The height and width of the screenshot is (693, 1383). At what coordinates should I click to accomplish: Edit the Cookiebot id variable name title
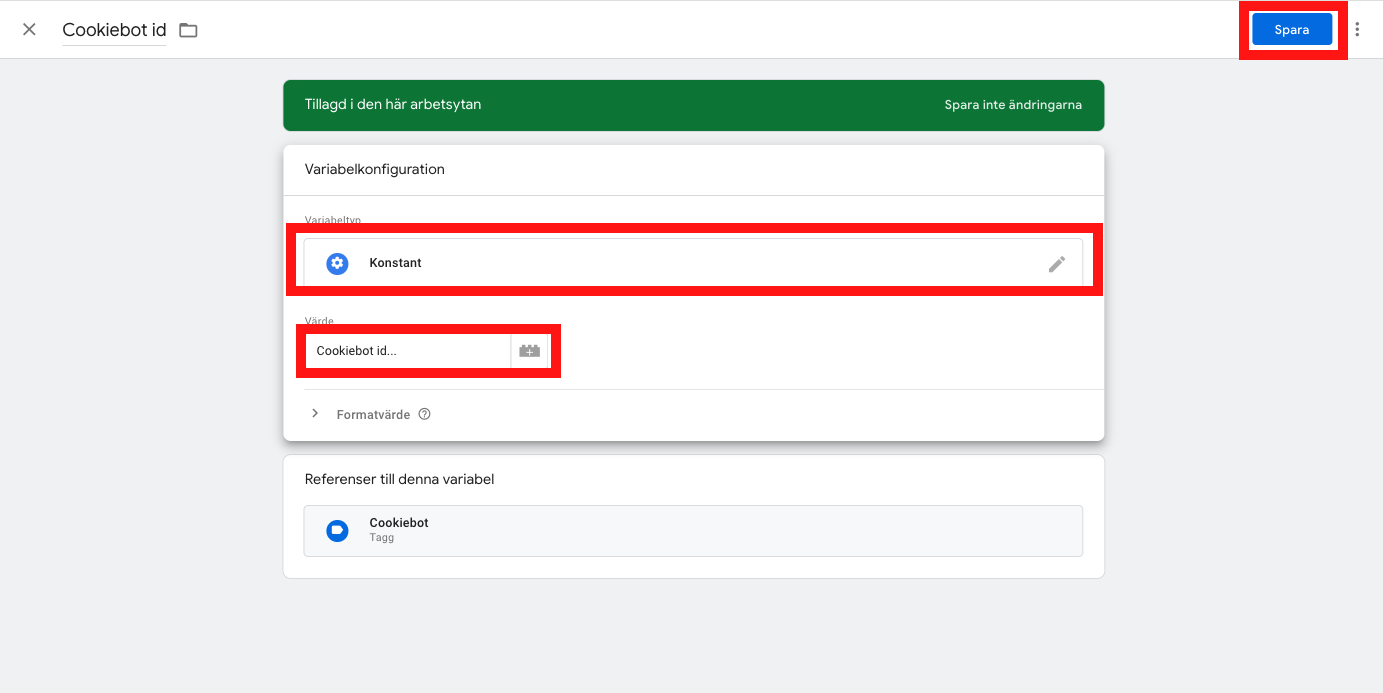pyautogui.click(x=114, y=30)
